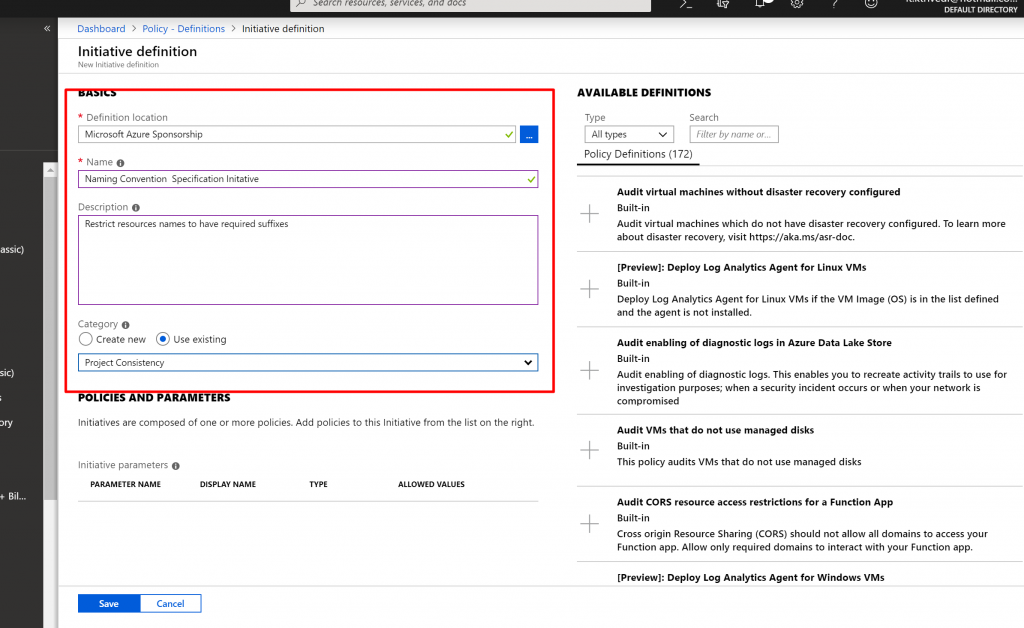Add the Audit CORS resource access policy
Screen dimensions: 1024x628
[590, 524]
